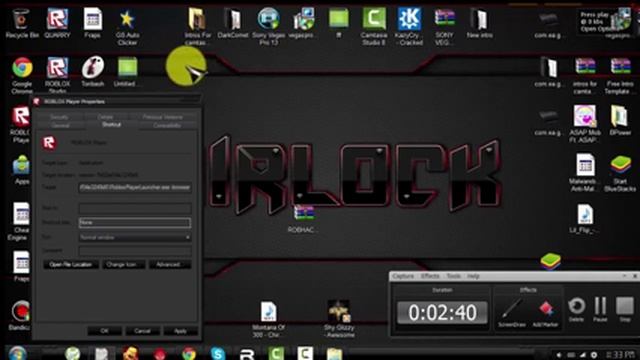Open green Camtasia icon on taskbar
This screenshot has height=360, width=640.
(x=276, y=353)
